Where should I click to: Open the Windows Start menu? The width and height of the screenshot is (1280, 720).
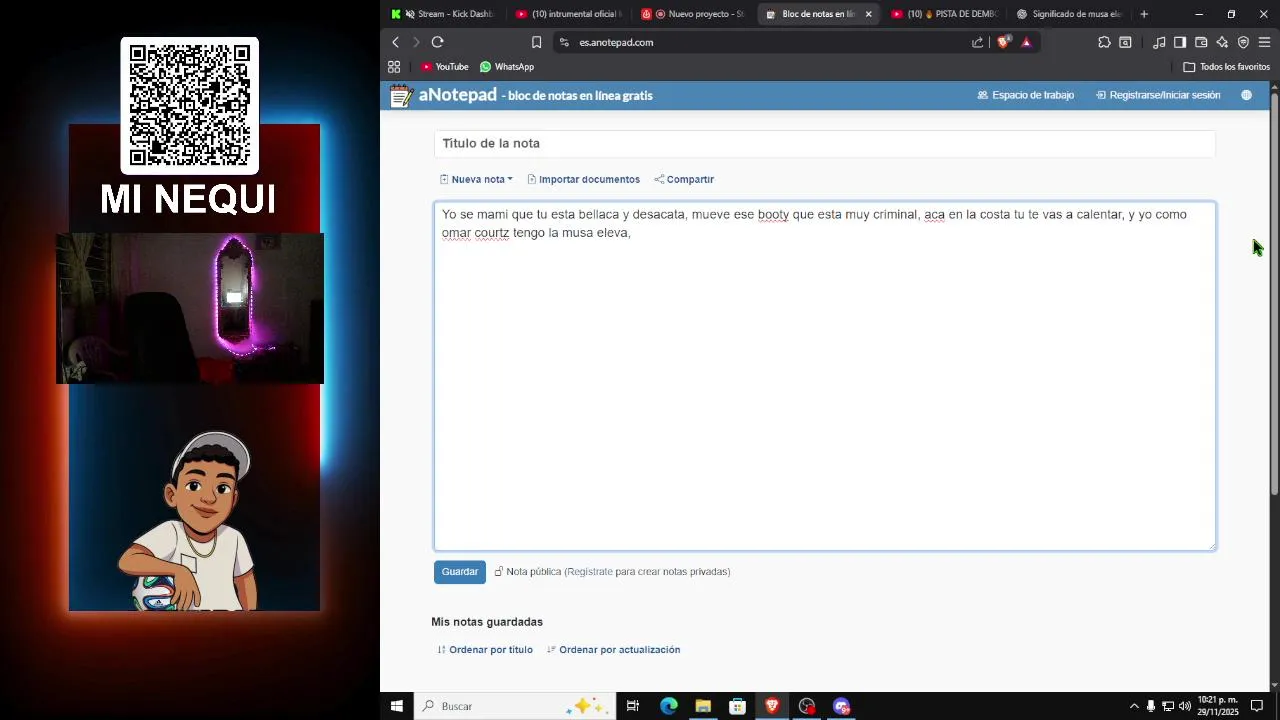click(397, 706)
